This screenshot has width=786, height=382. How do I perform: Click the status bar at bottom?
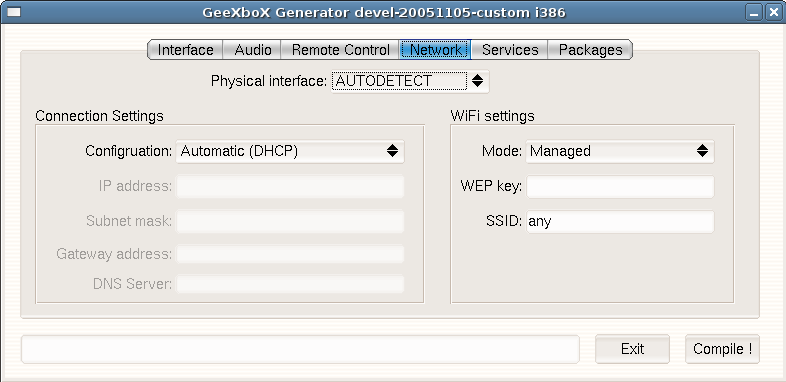[x=300, y=349]
